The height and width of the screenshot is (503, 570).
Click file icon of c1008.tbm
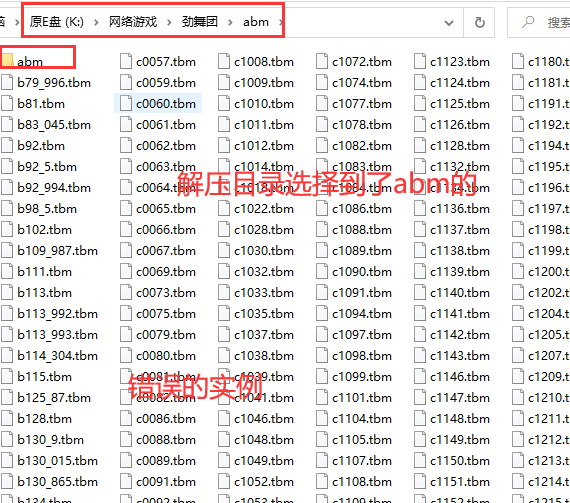coord(224,61)
